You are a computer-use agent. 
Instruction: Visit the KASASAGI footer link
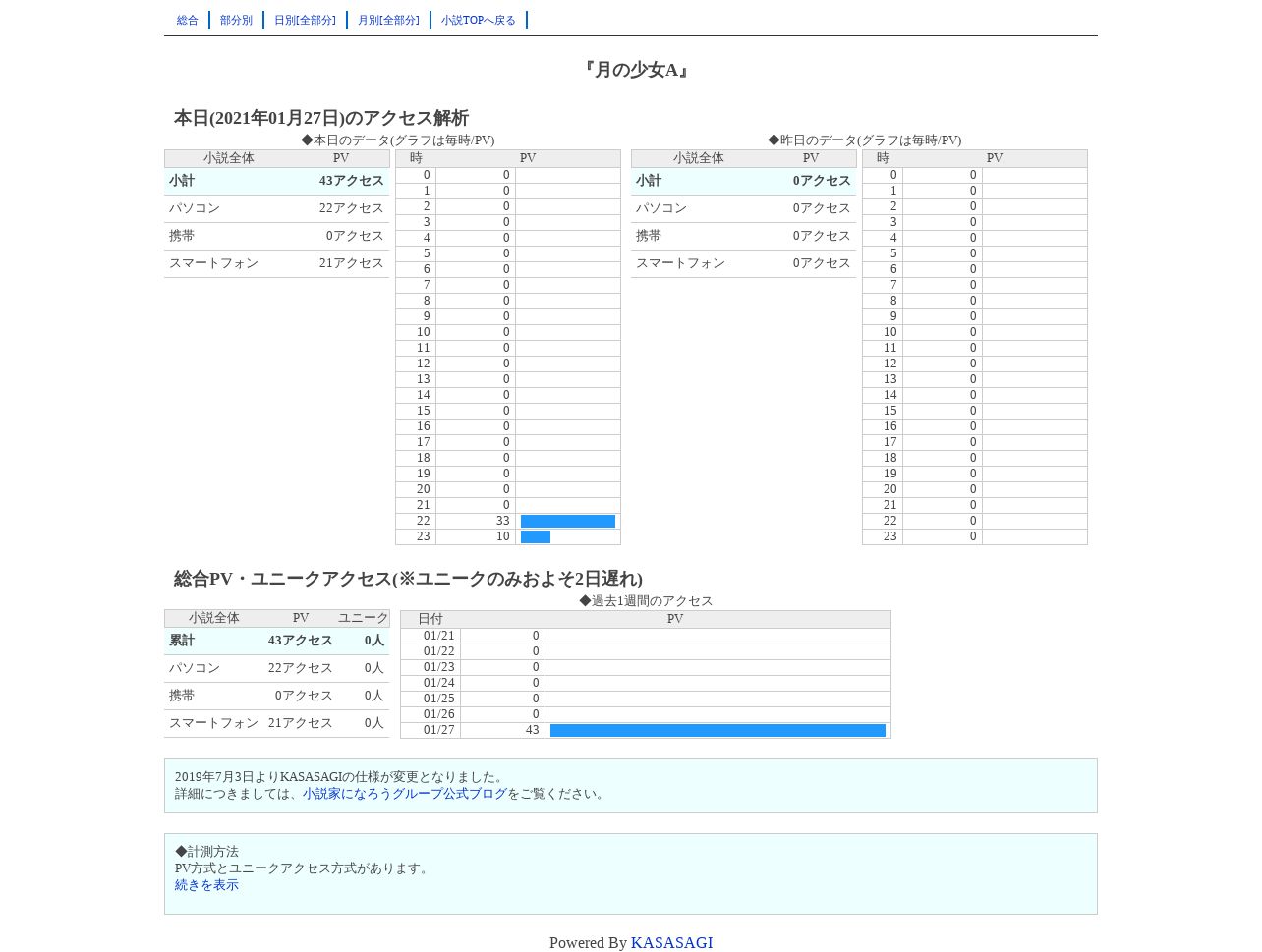[x=671, y=943]
